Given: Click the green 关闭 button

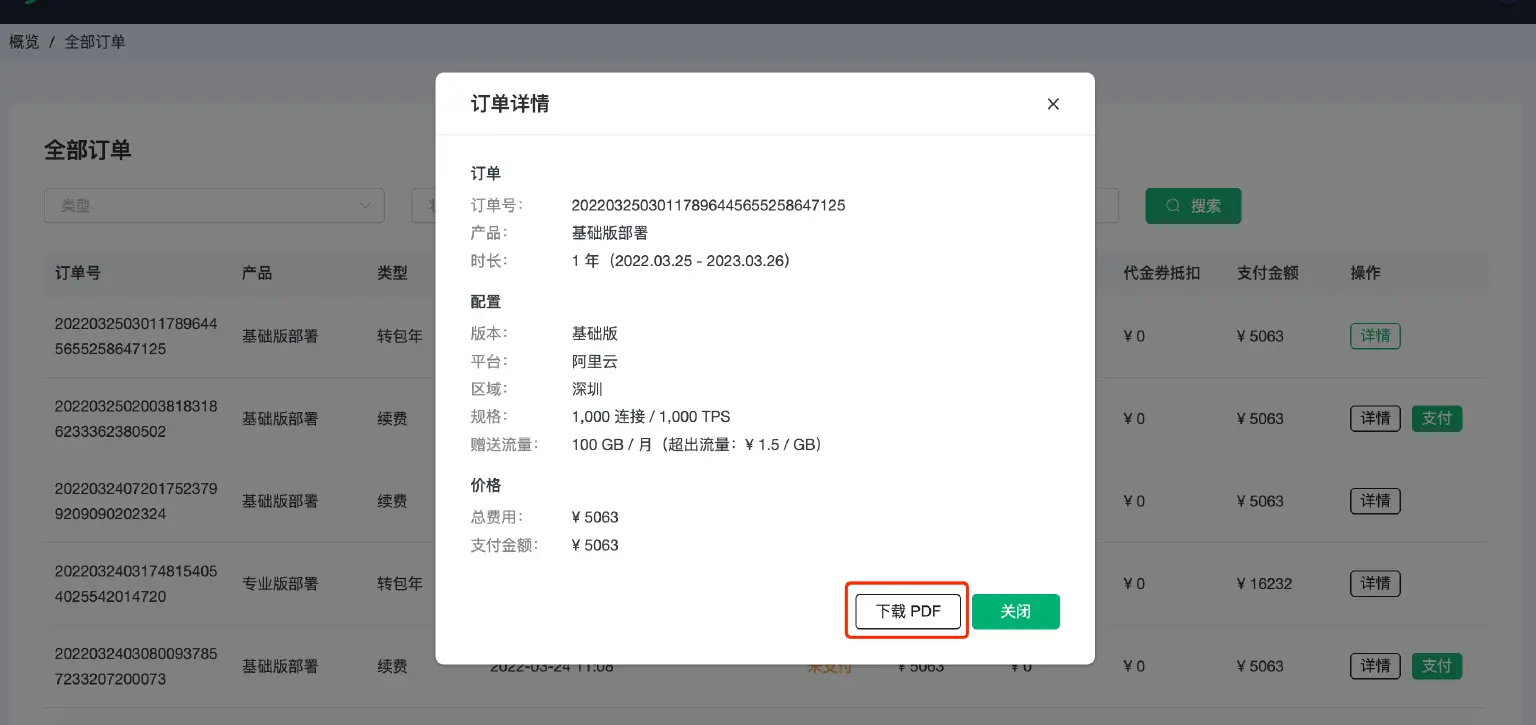Looking at the screenshot, I should (1015, 611).
